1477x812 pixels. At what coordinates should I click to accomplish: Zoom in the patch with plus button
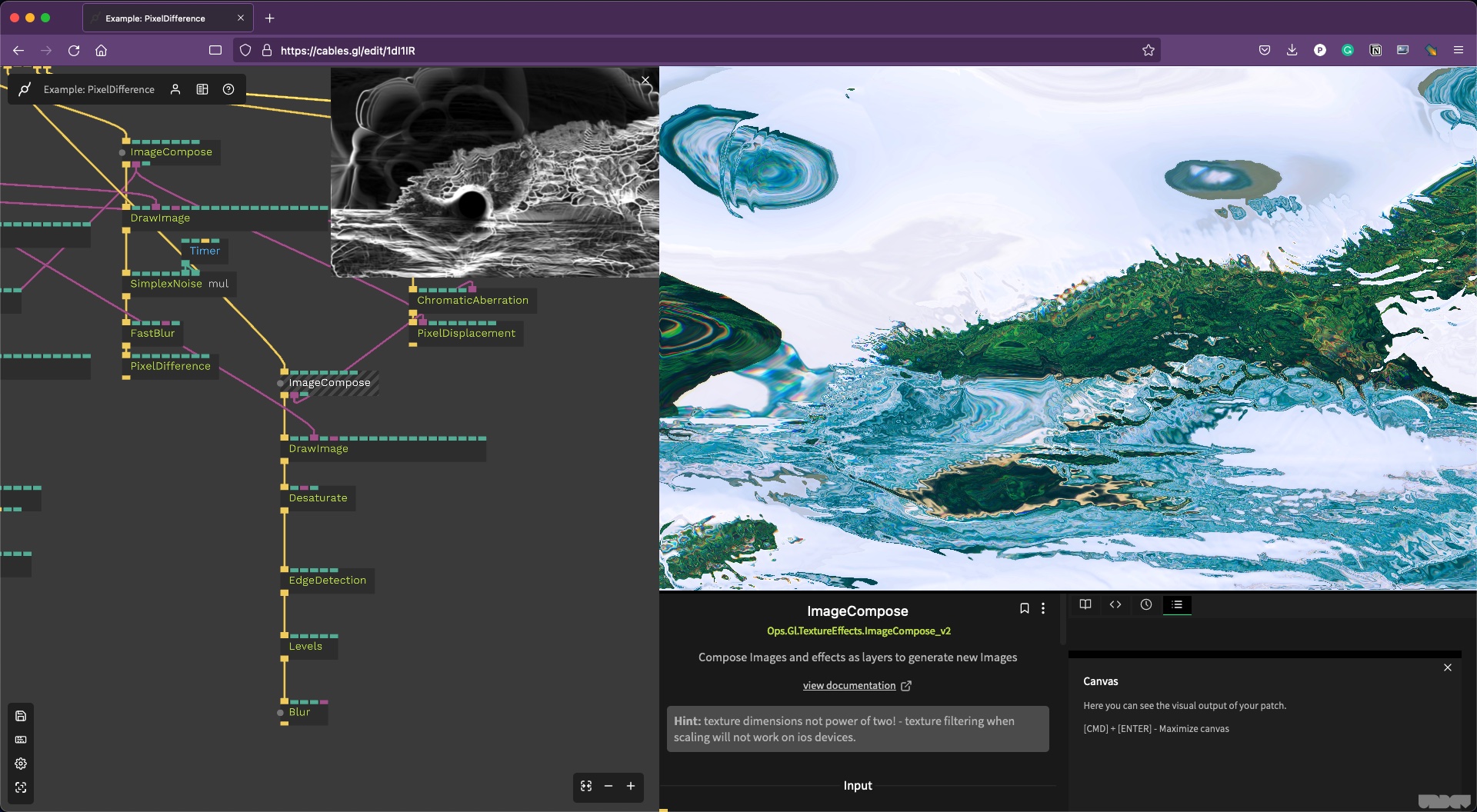pos(631,786)
